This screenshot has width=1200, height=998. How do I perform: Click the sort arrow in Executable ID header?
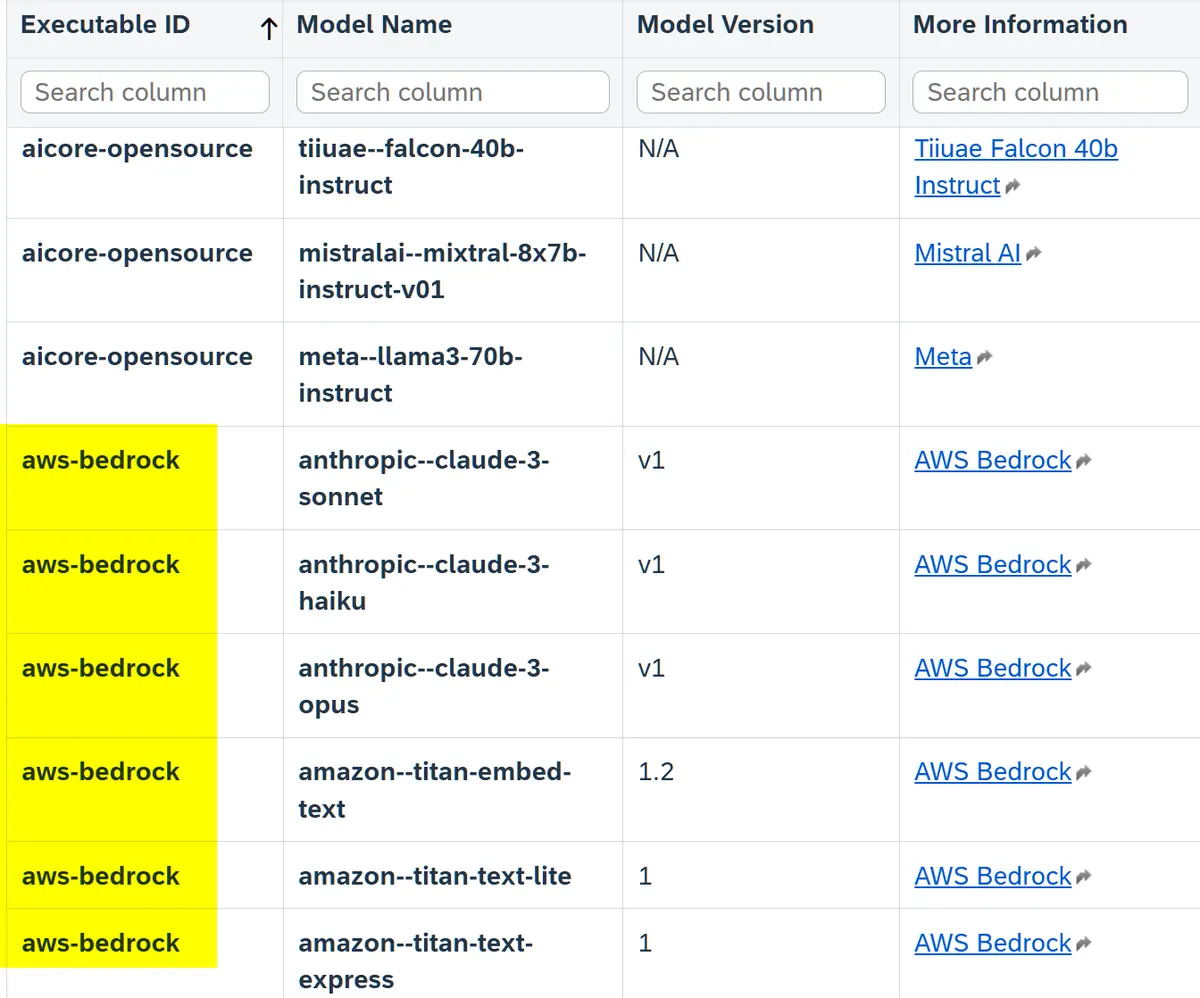(268, 30)
